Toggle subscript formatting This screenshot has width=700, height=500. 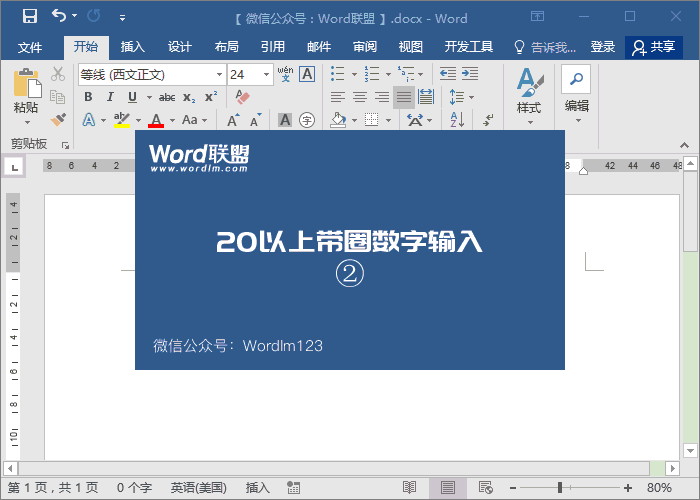[x=189, y=97]
